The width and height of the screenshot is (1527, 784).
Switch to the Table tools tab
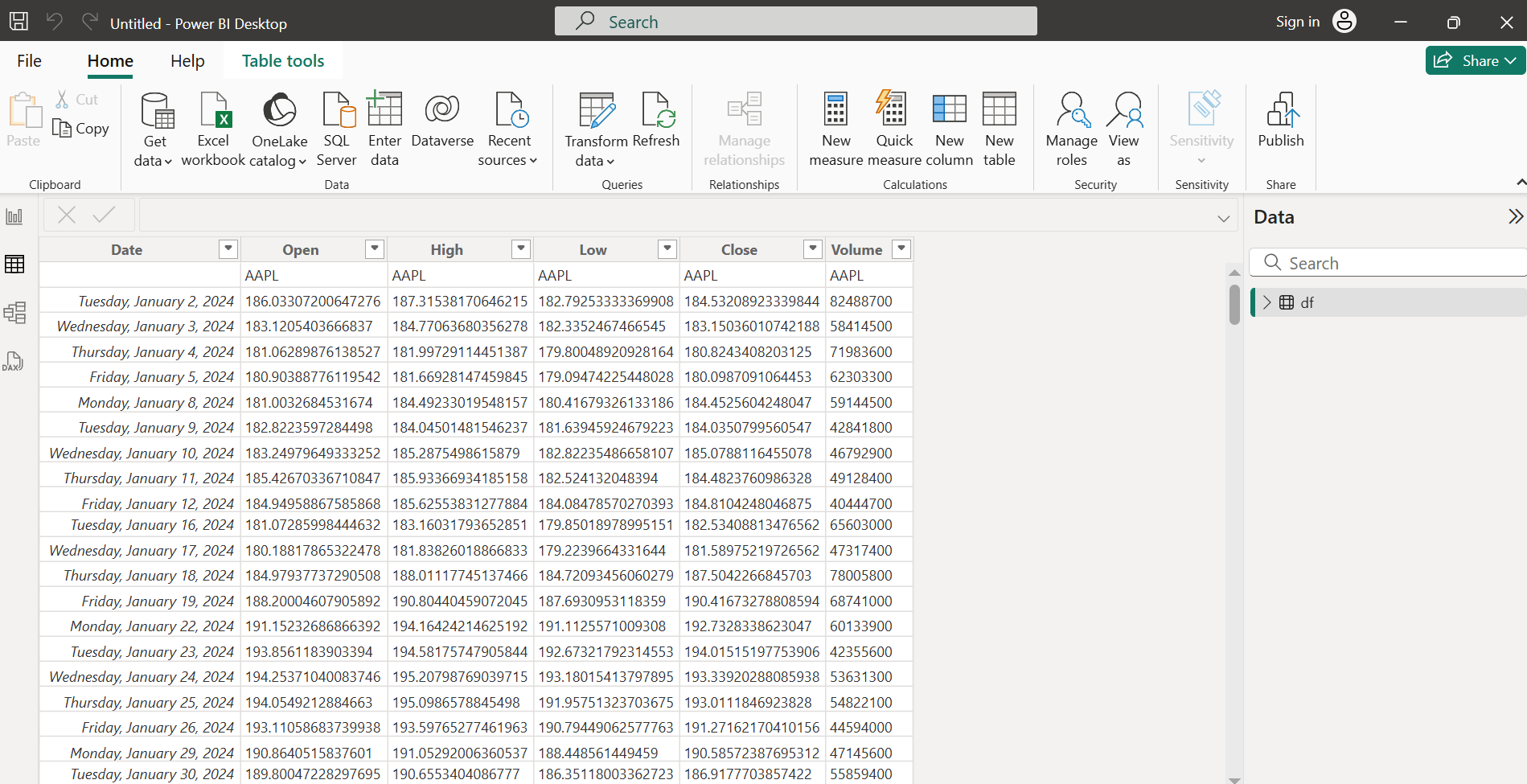point(283,61)
